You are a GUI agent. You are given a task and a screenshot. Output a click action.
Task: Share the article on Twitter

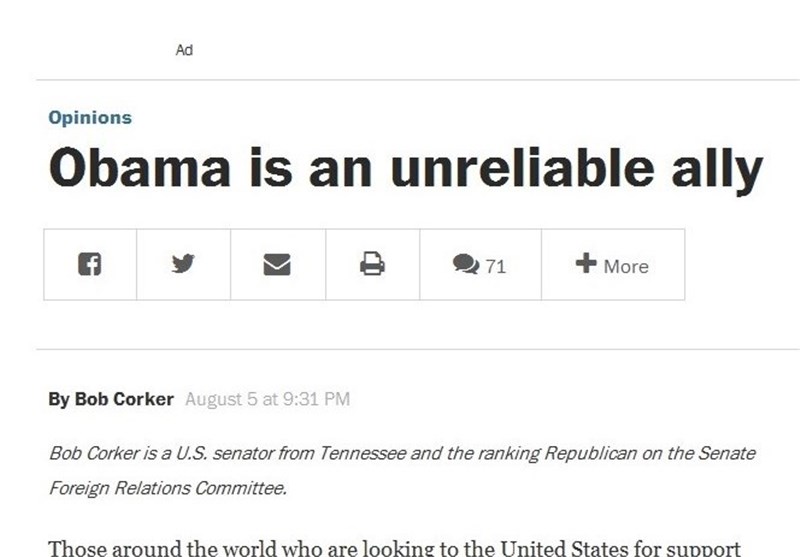(x=183, y=265)
